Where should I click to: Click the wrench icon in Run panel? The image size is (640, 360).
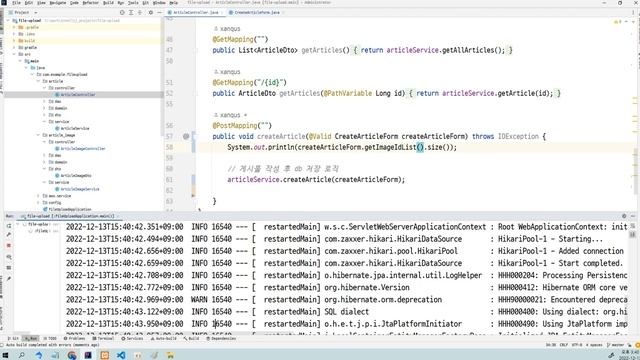[9, 235]
